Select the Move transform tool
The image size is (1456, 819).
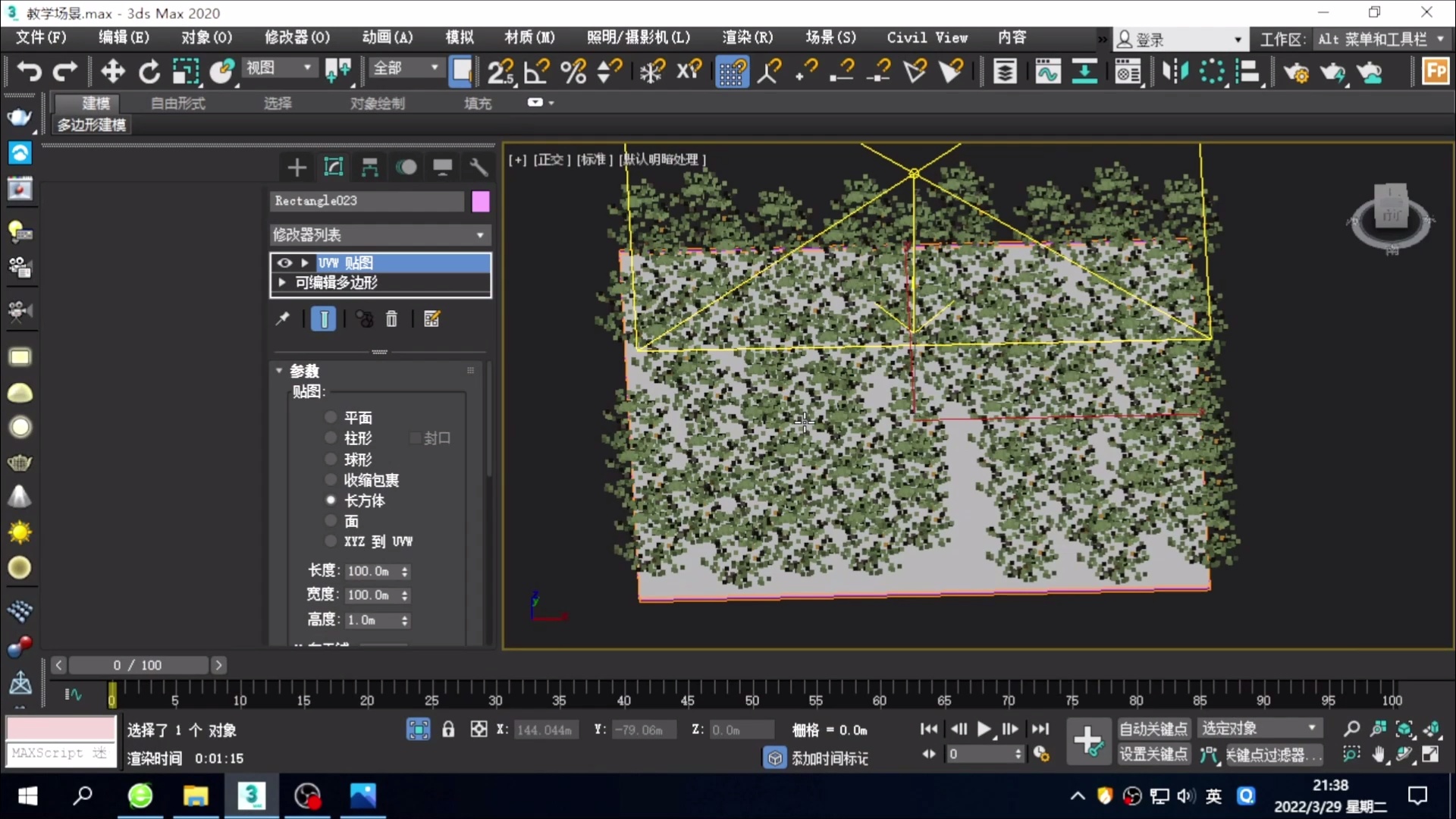coord(112,72)
